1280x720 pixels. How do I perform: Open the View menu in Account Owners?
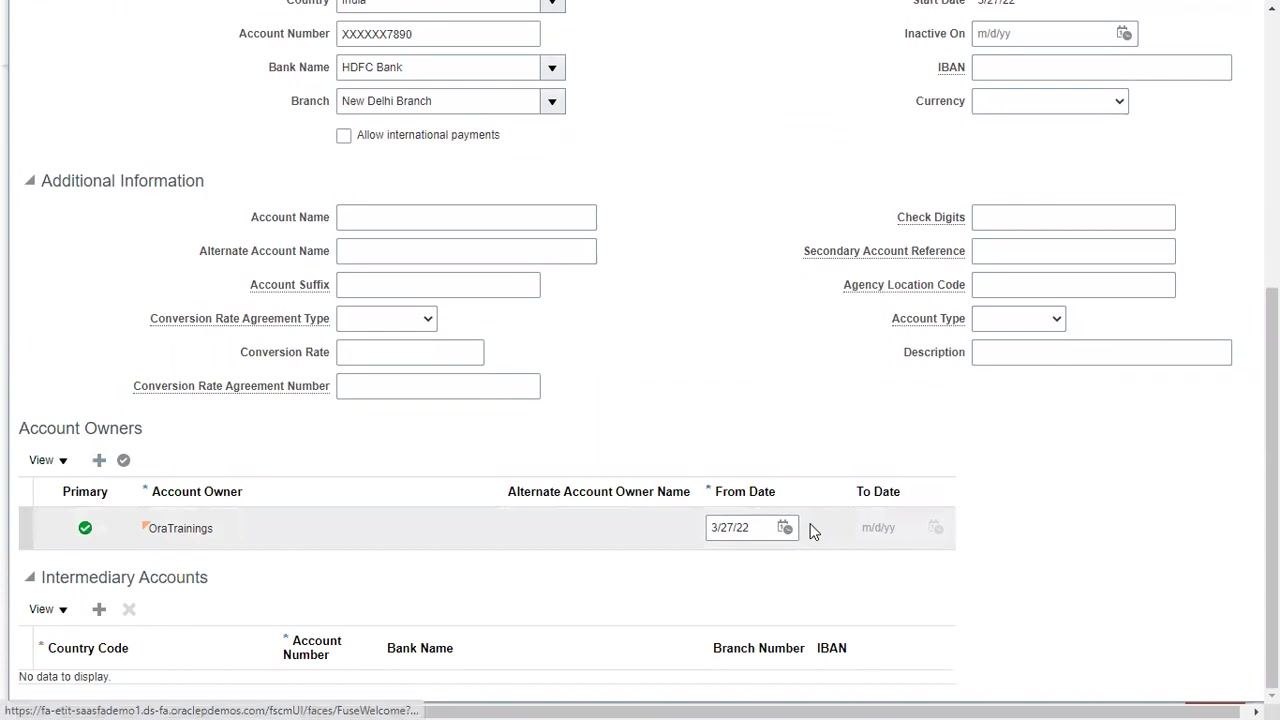[x=48, y=460]
